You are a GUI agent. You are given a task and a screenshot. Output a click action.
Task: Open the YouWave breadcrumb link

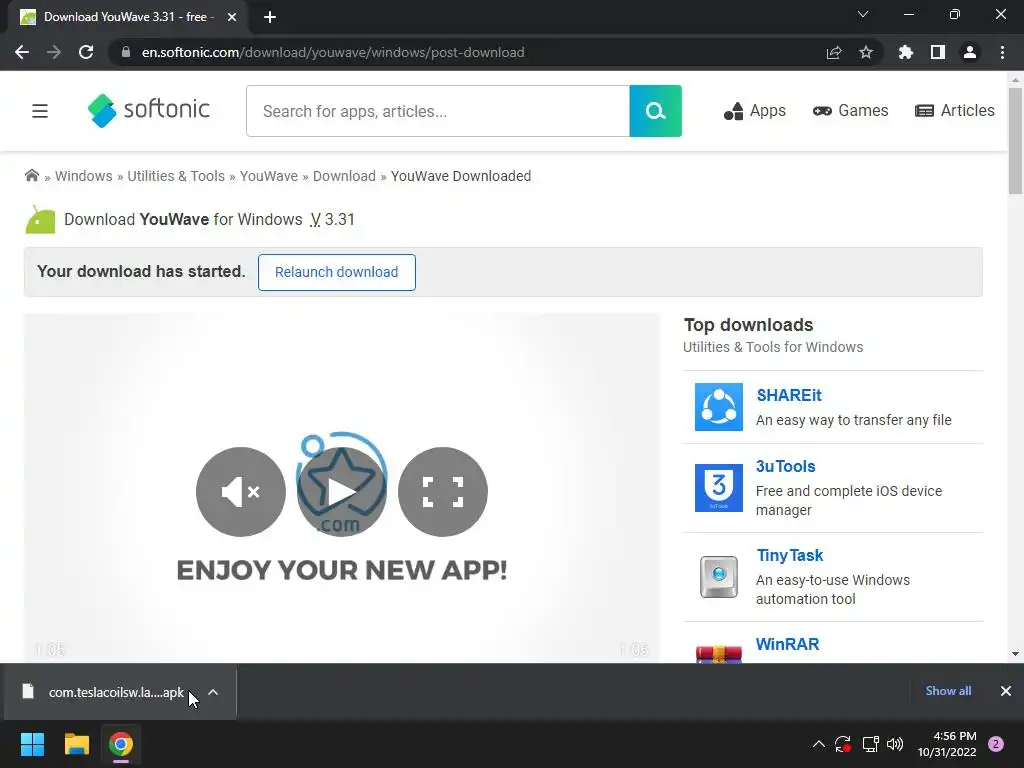[268, 176]
